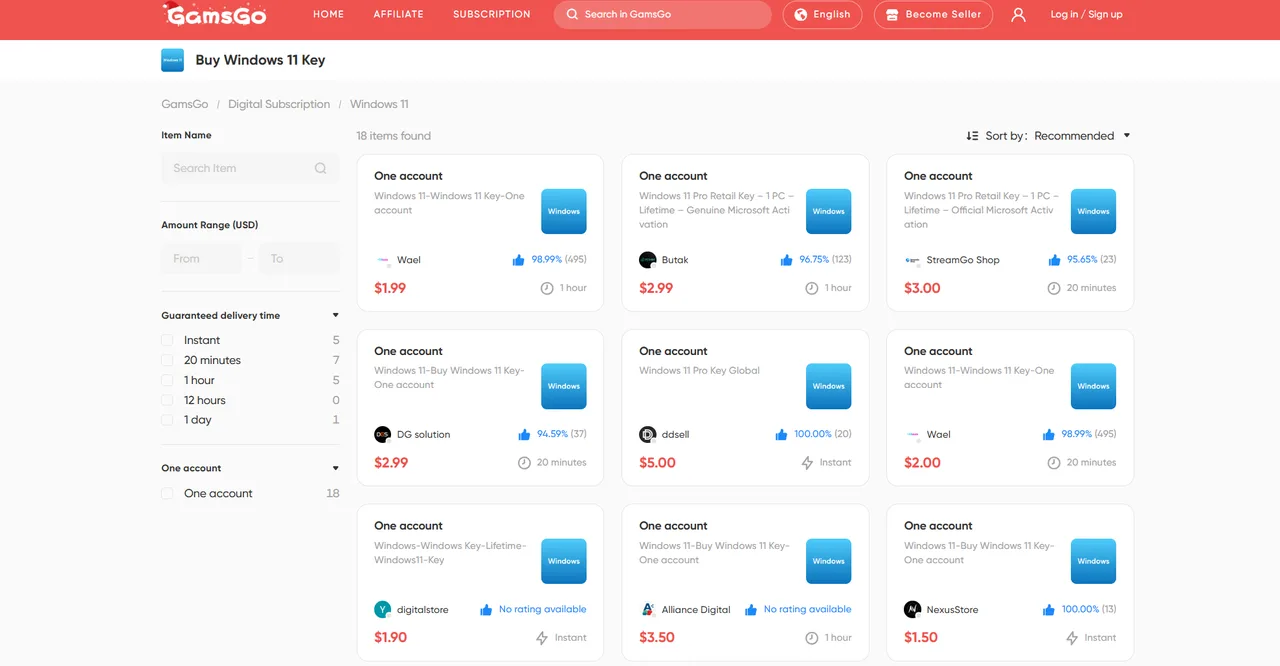
Task: Click the Windows thumbnail in StreamGo Shop listing
Action: pos(1093,211)
